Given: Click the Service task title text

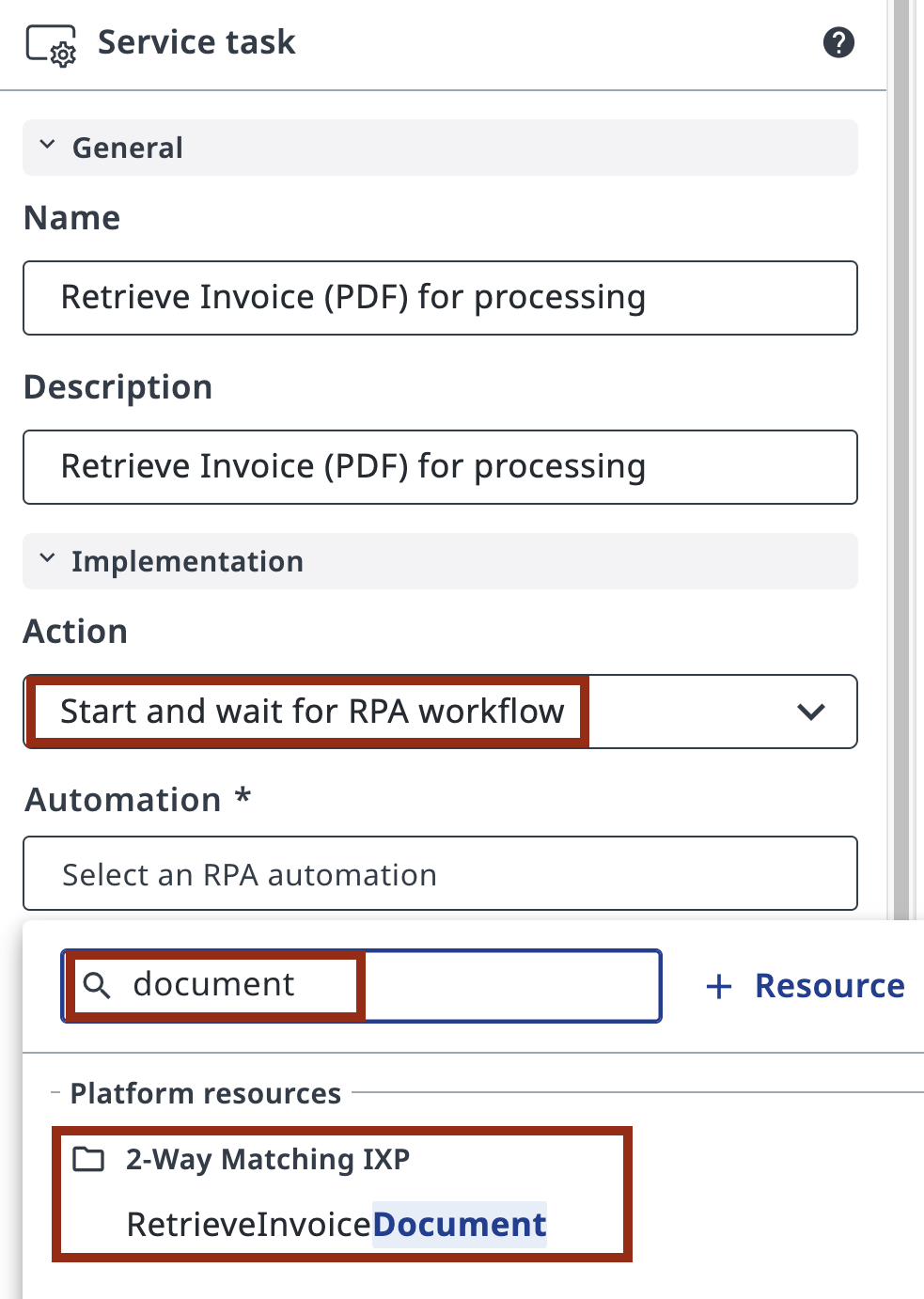Looking at the screenshot, I should pyautogui.click(x=196, y=42).
